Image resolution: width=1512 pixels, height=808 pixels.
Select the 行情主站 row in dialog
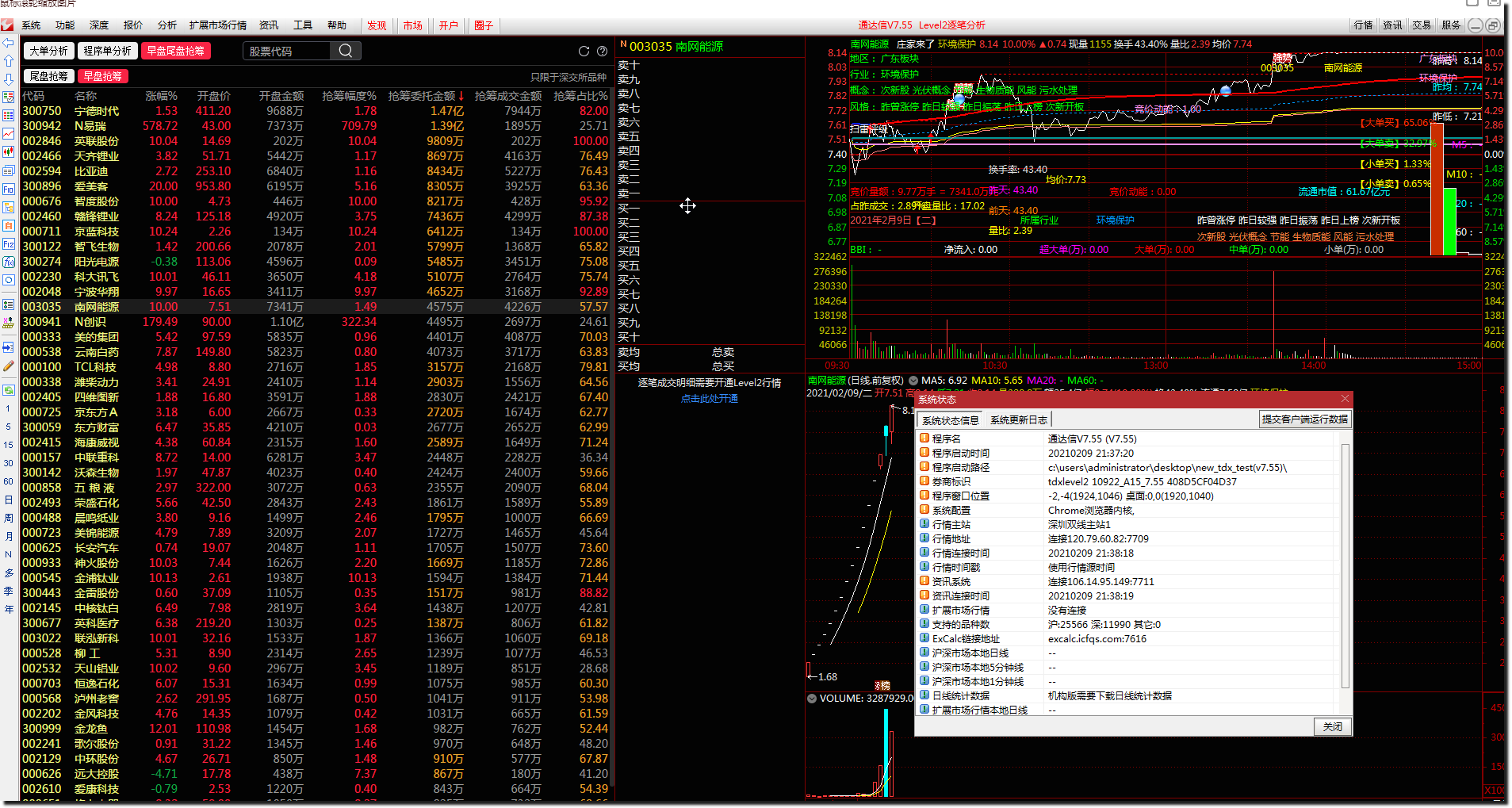click(x=1129, y=525)
